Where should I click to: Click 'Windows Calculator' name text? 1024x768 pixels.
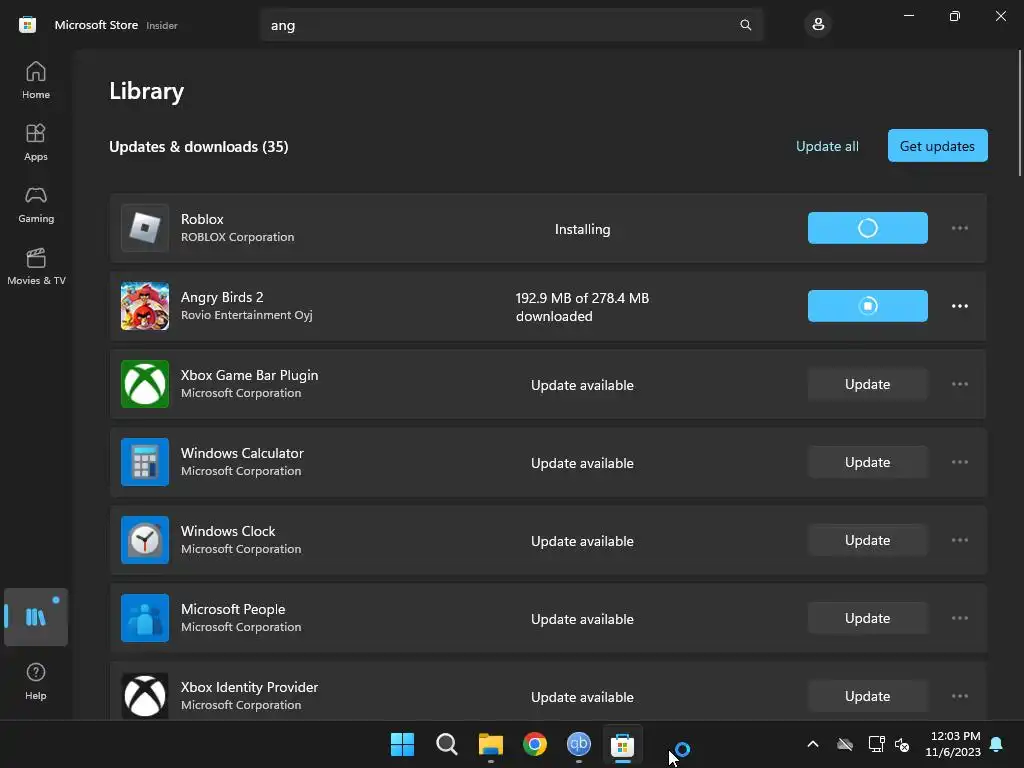tap(242, 453)
